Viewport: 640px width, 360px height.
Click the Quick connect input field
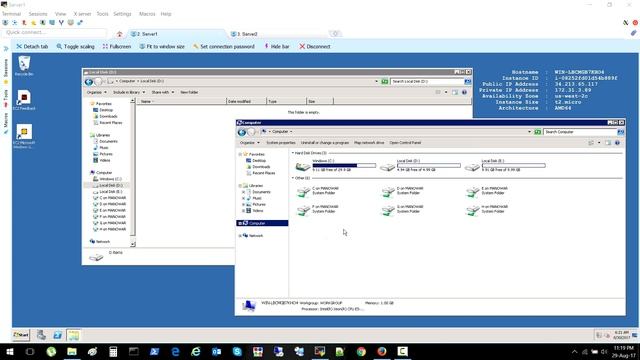tap(55, 32)
